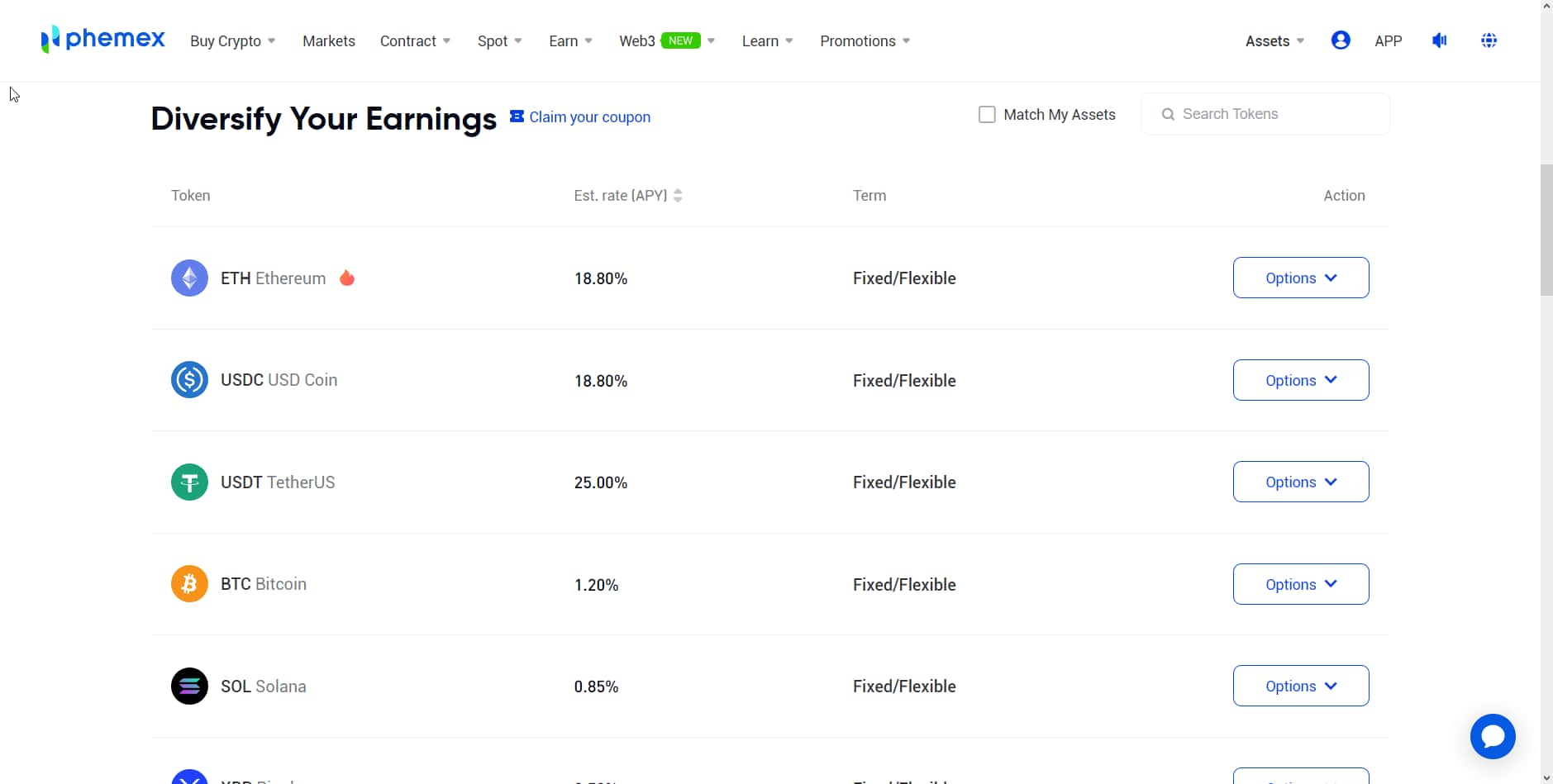Image resolution: width=1553 pixels, height=784 pixels.
Task: Click the APP link in header
Action: 1388,41
